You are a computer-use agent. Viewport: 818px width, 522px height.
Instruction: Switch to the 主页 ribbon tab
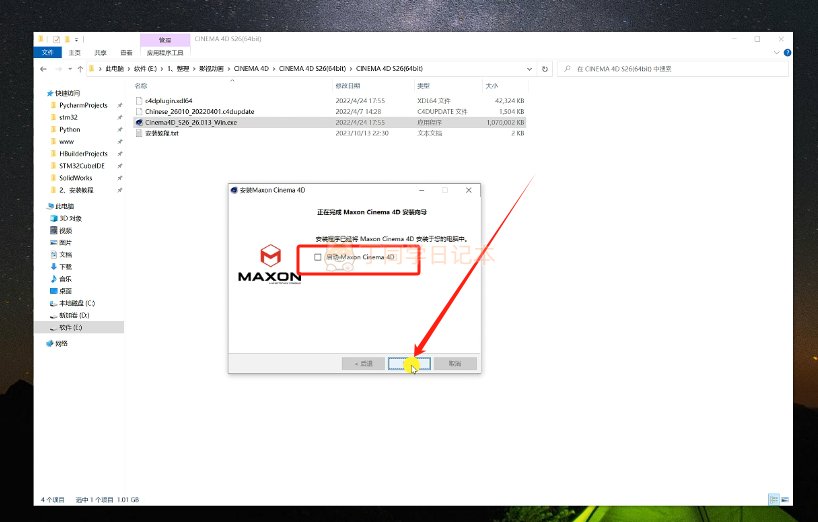tap(75, 53)
